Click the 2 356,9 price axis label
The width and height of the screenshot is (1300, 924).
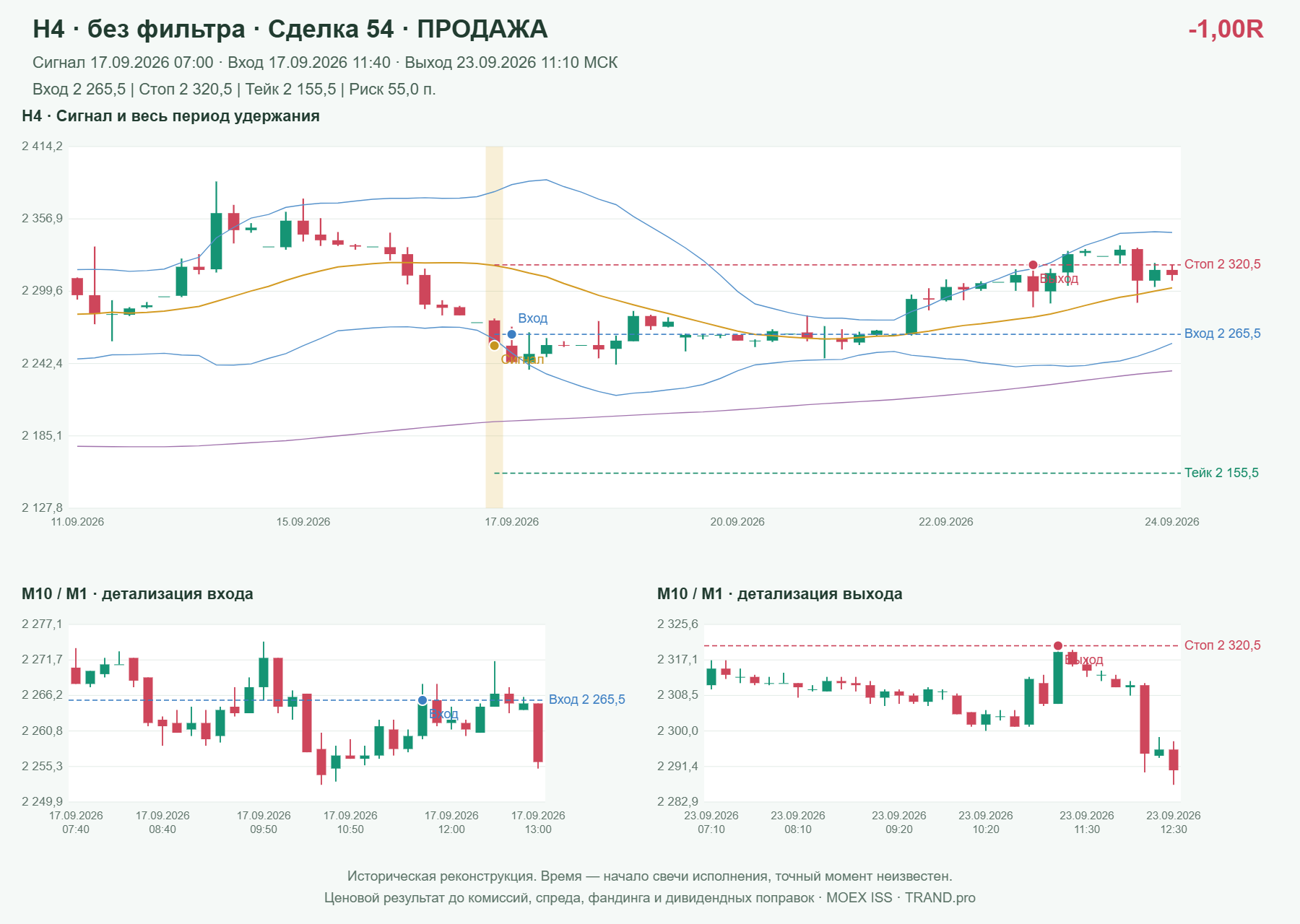[x=42, y=219]
